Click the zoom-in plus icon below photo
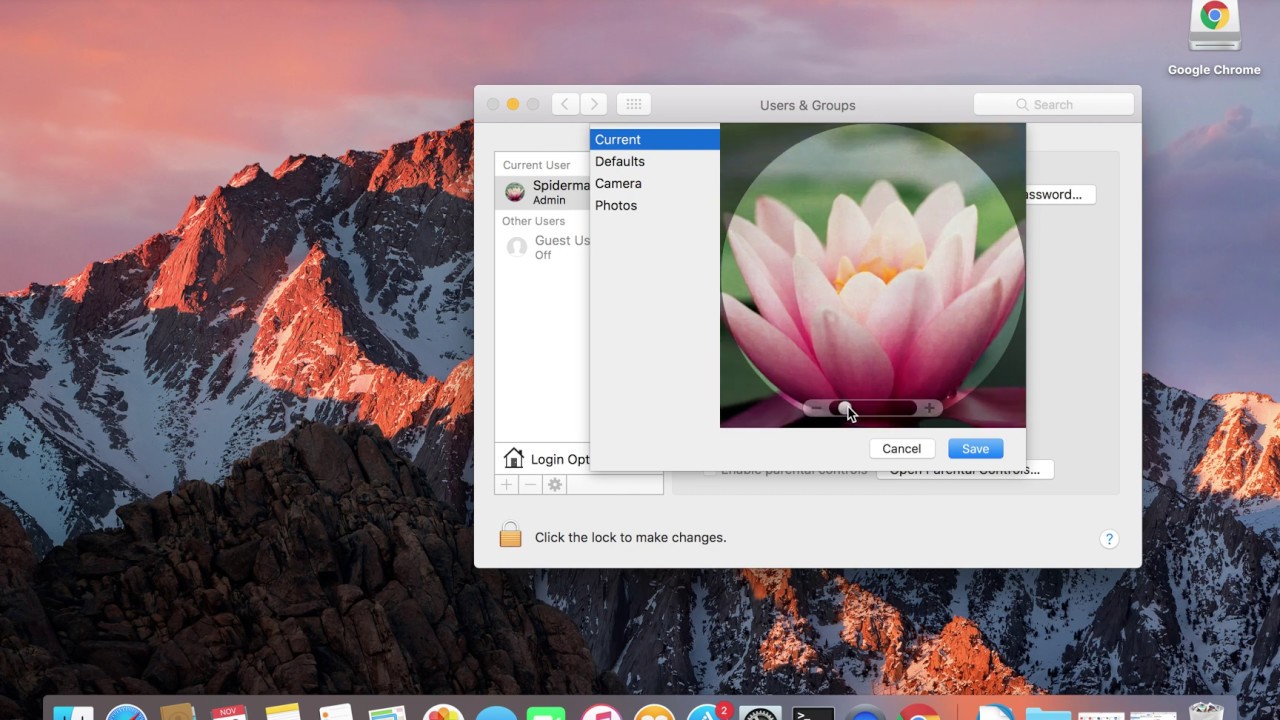This screenshot has height=720, width=1280. point(929,408)
